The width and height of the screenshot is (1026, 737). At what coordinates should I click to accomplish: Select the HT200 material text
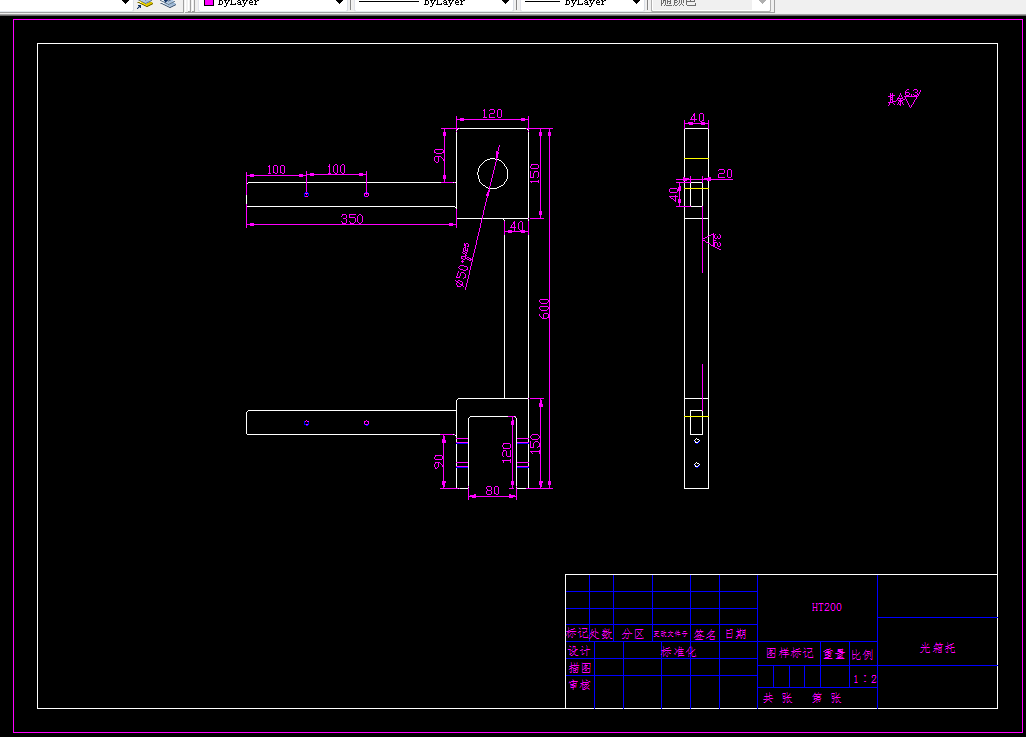(826, 607)
